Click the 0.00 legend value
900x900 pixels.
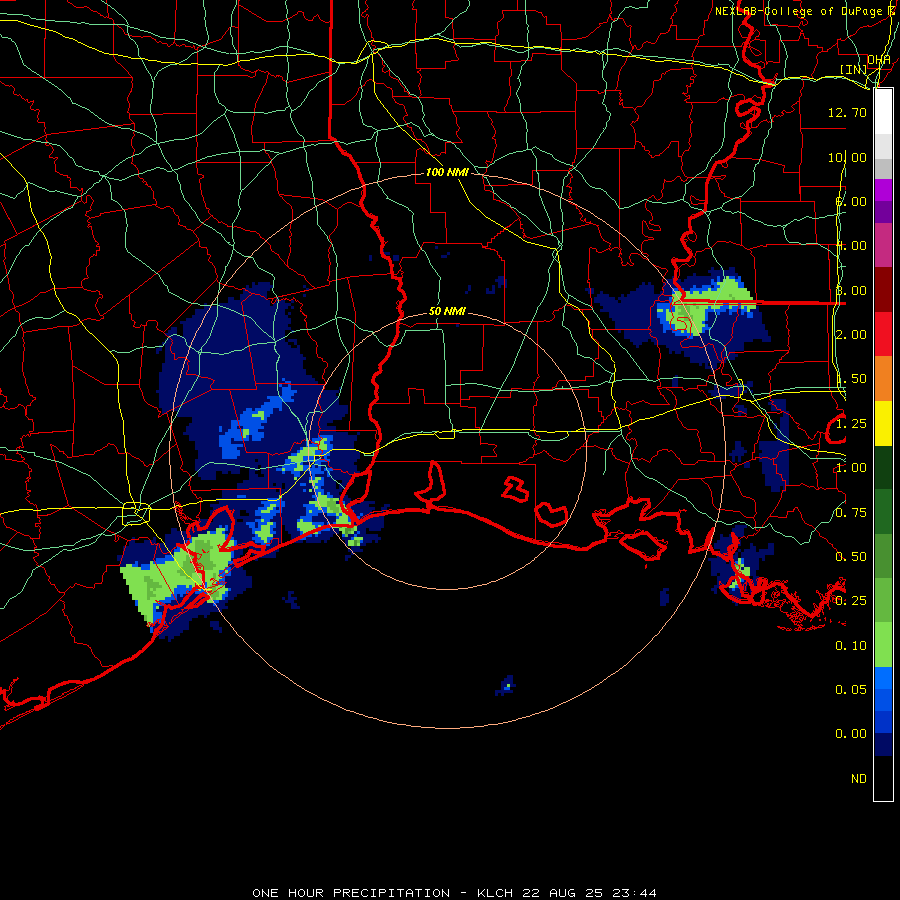(x=851, y=734)
